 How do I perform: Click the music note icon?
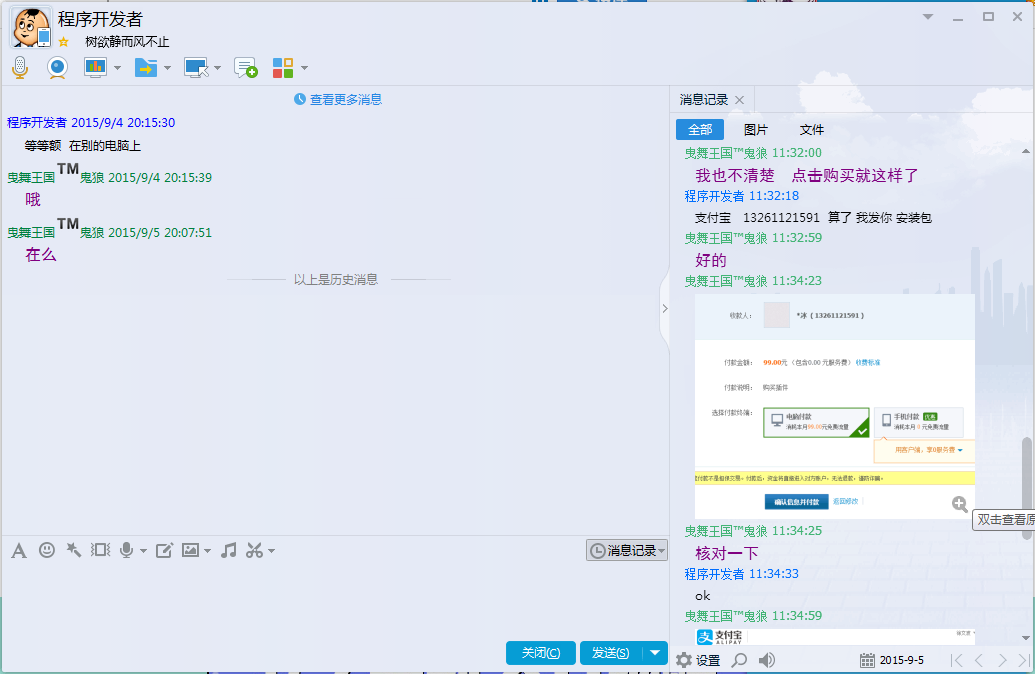click(229, 550)
